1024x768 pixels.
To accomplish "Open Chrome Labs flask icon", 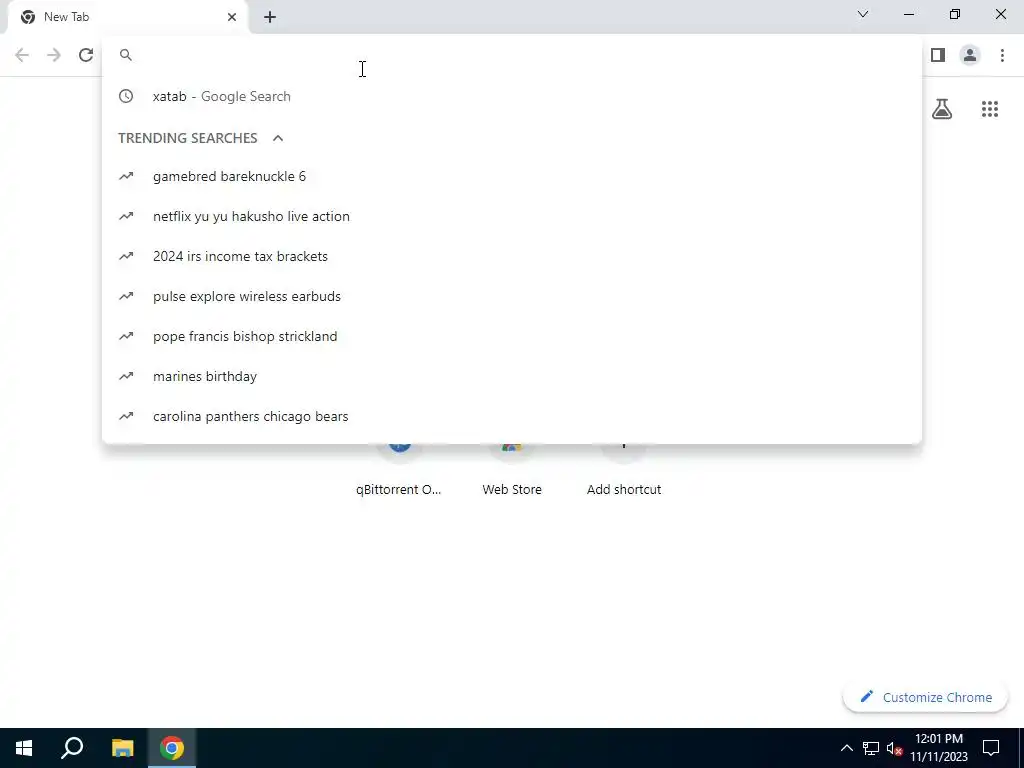I will (942, 109).
